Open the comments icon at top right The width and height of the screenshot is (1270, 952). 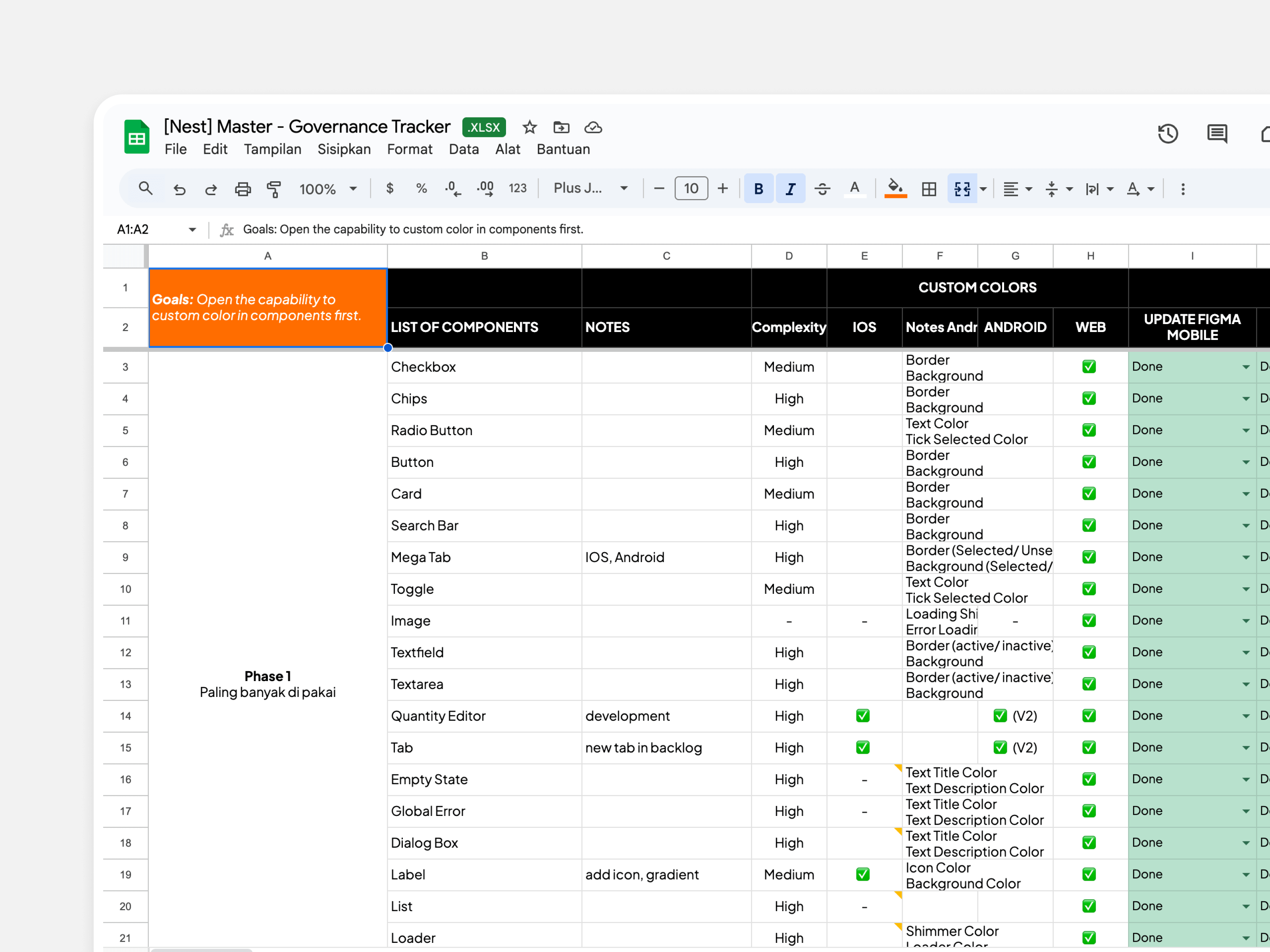(1216, 134)
